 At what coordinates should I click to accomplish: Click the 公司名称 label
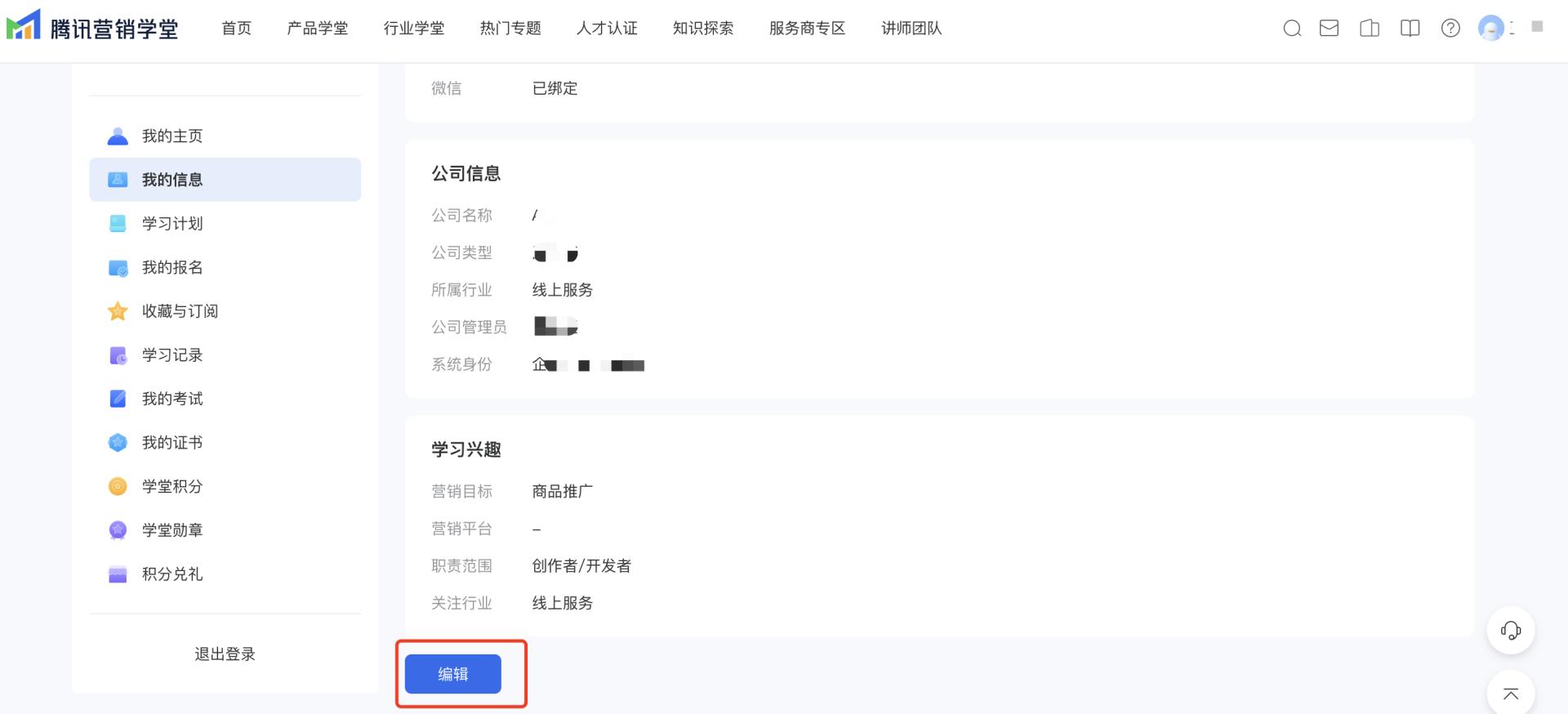462,216
